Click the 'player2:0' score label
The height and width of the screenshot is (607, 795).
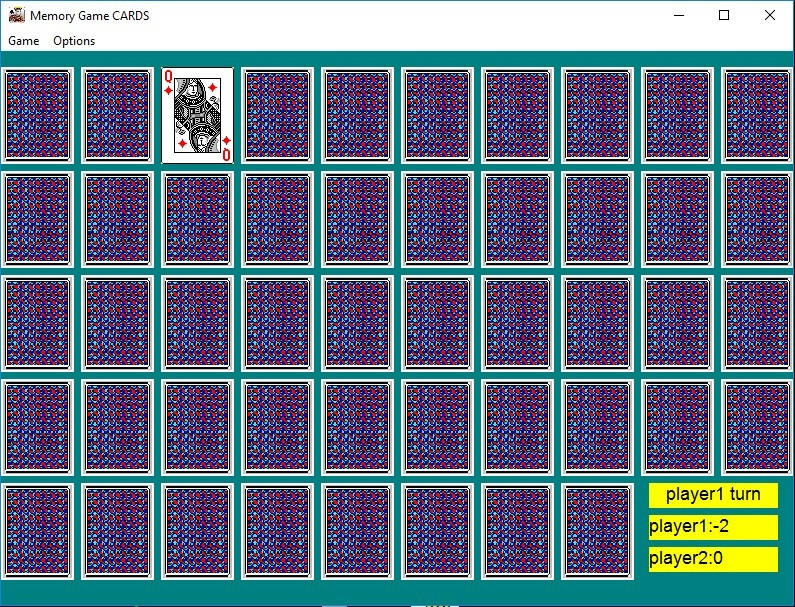point(713,559)
